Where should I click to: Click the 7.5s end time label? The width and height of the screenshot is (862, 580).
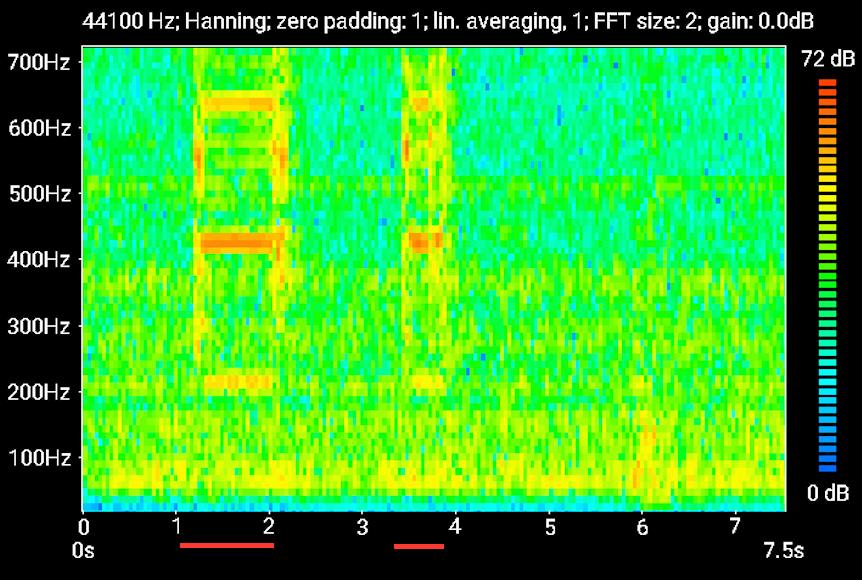[783, 550]
